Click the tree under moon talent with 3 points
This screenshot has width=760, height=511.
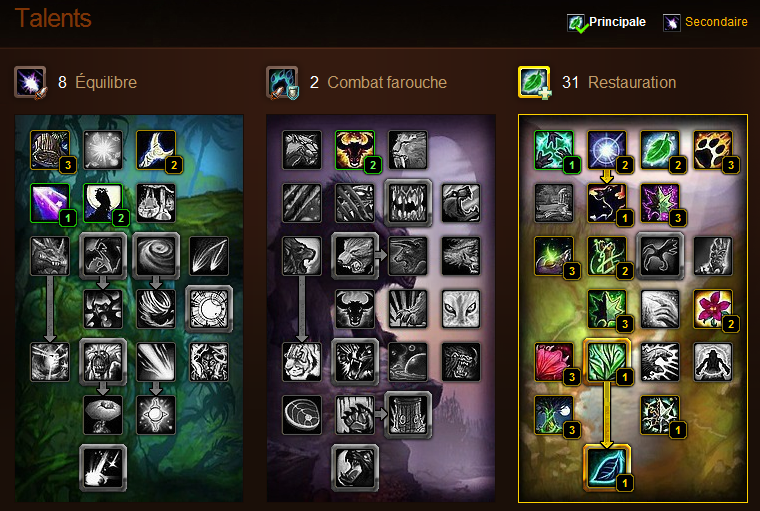554,415
